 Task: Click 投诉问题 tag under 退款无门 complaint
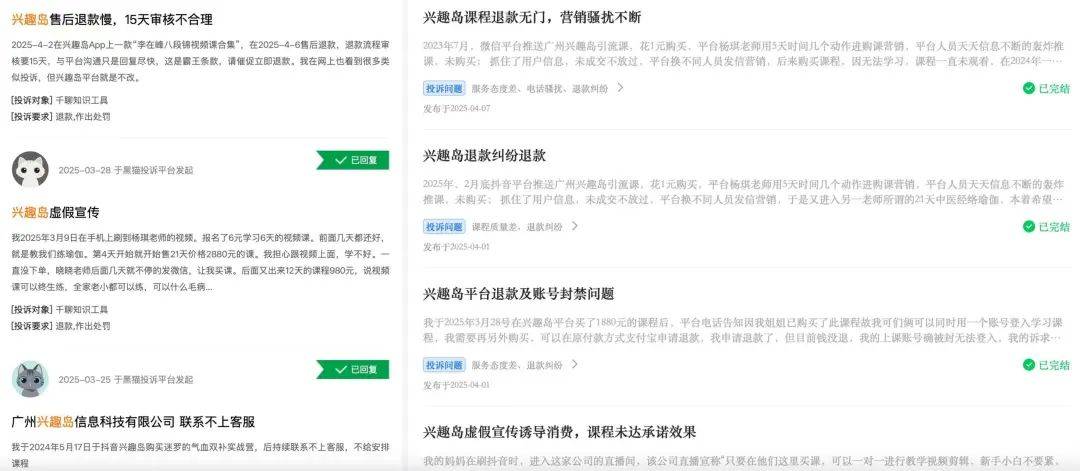[444, 89]
